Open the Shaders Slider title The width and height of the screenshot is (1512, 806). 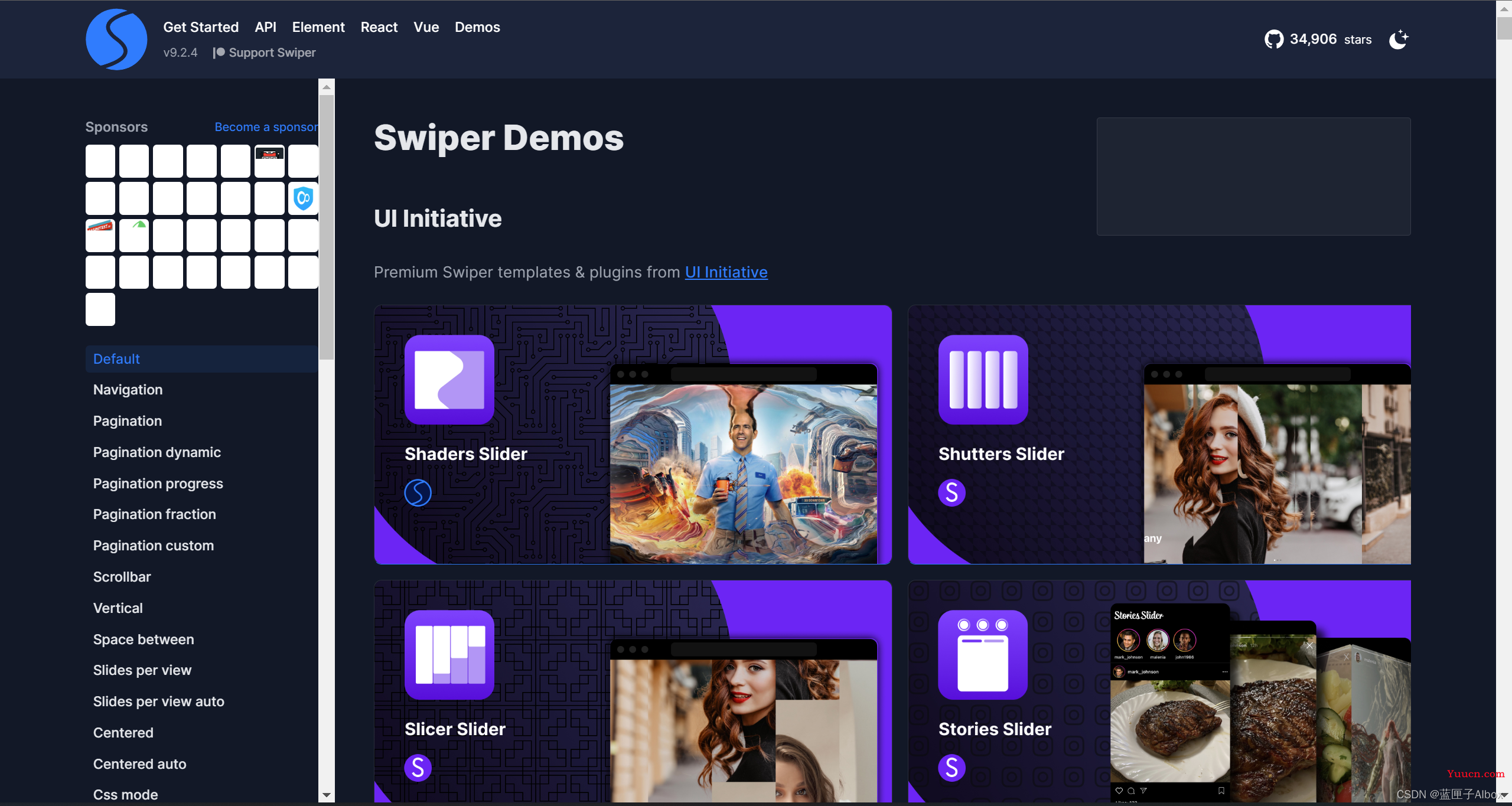click(466, 454)
